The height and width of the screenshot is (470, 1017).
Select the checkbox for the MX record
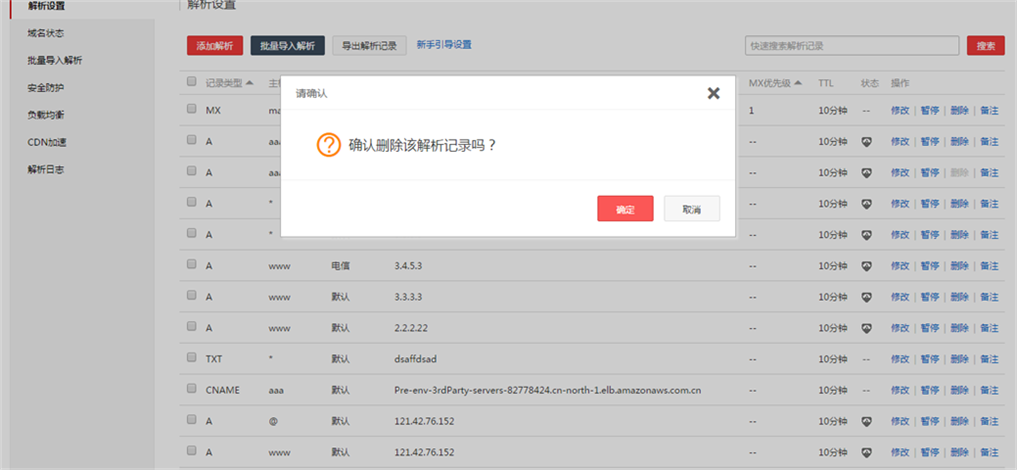[192, 110]
